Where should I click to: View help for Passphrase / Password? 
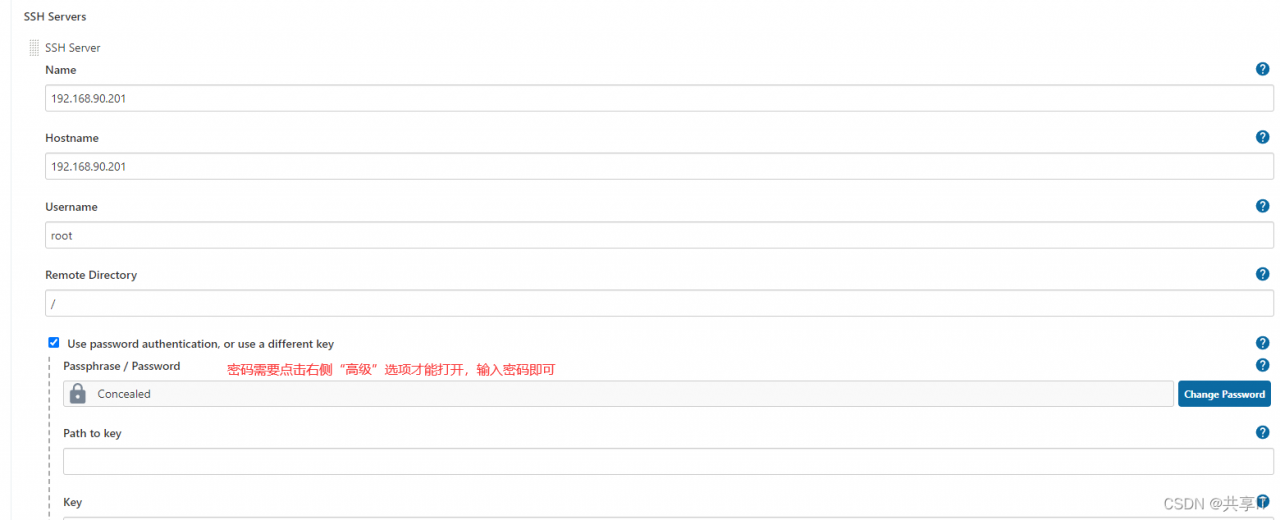coord(1262,365)
